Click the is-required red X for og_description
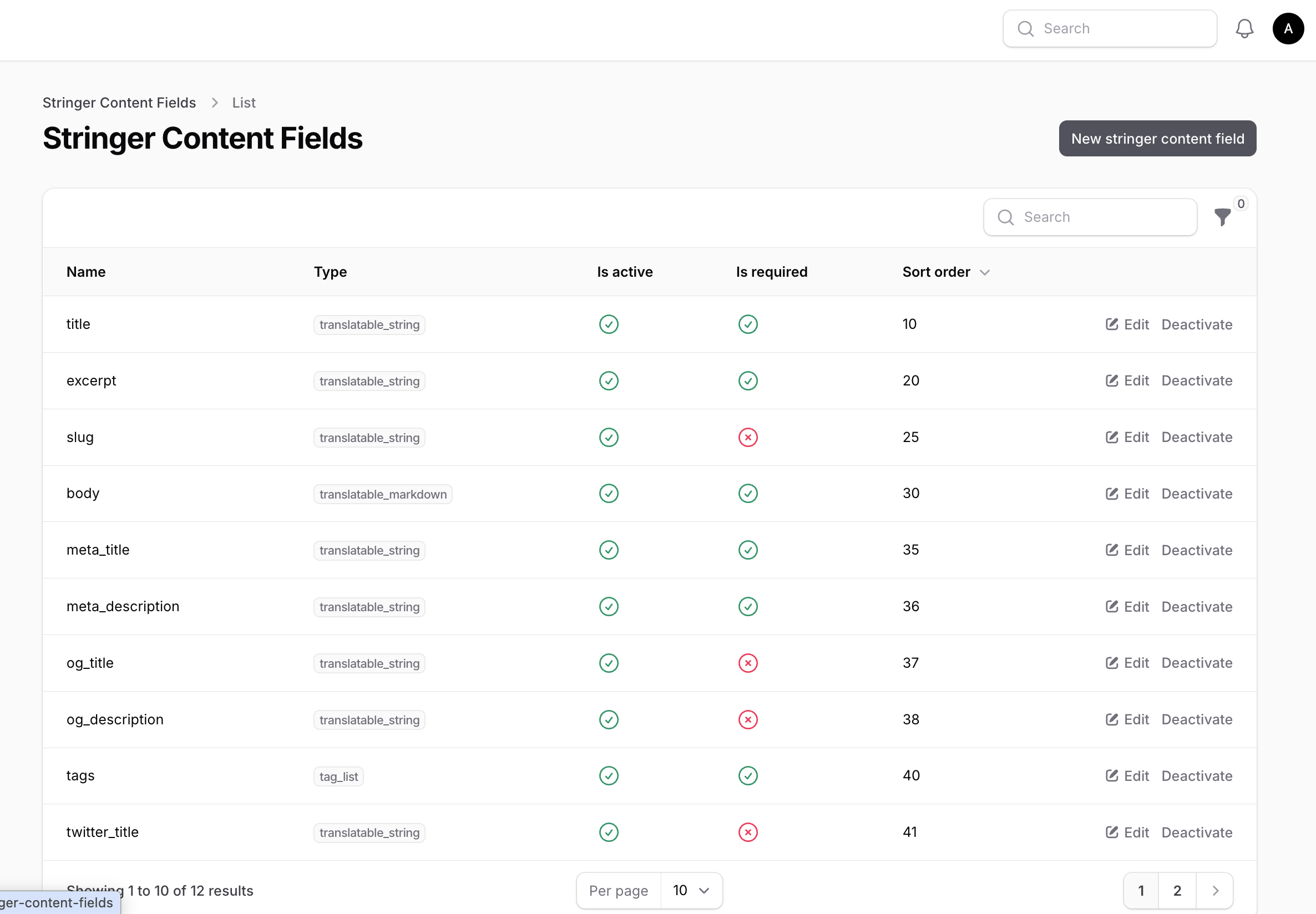The width and height of the screenshot is (1316, 914). pyautogui.click(x=748, y=719)
